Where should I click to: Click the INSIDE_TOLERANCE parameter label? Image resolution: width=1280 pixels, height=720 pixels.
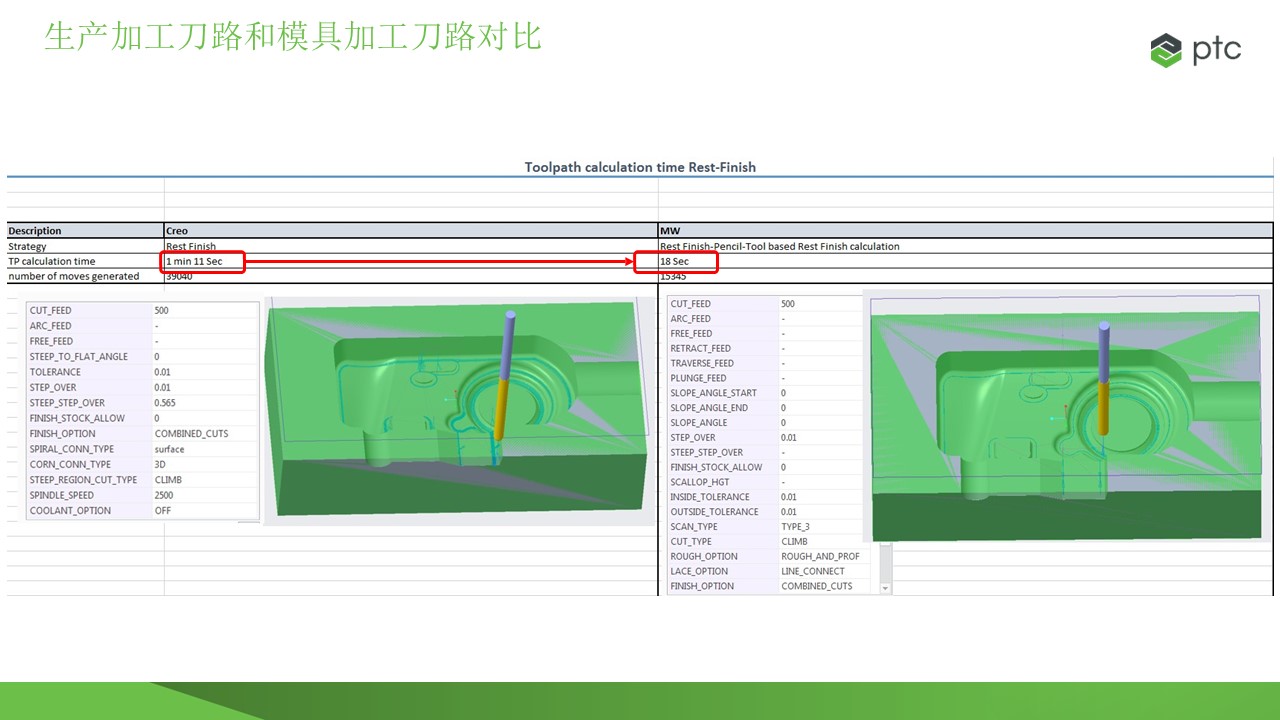click(710, 497)
